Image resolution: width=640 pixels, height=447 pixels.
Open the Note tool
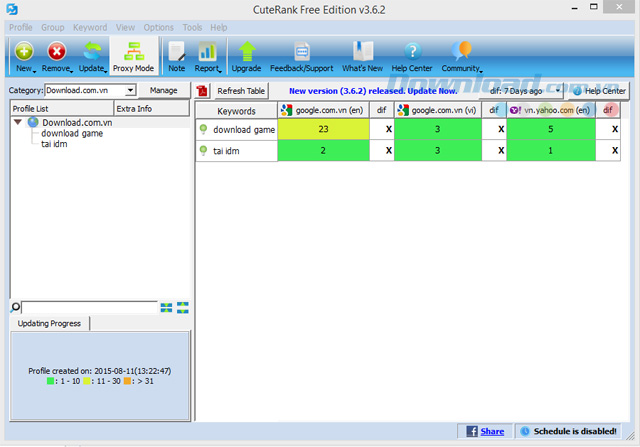pyautogui.click(x=176, y=52)
